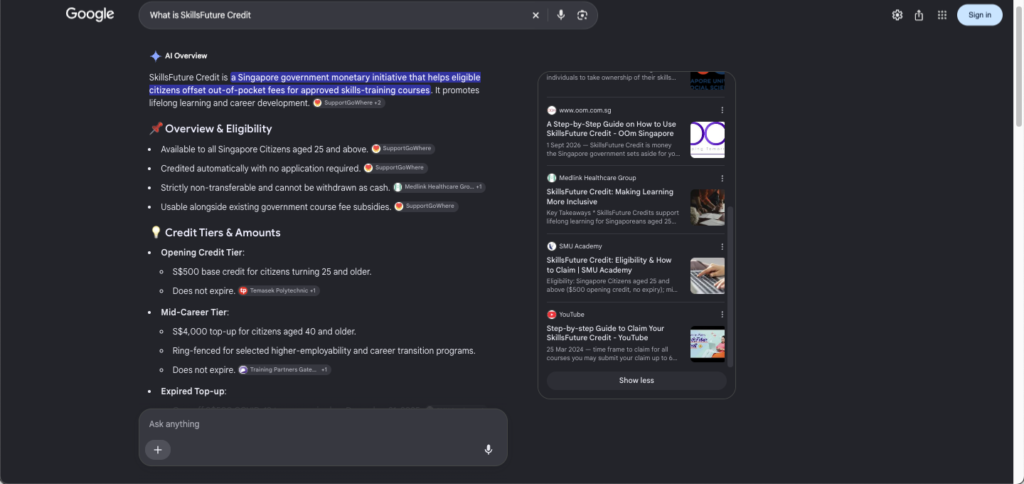The width and height of the screenshot is (1024, 484).
Task: Start voice search with the search bar microphone
Action: click(560, 15)
